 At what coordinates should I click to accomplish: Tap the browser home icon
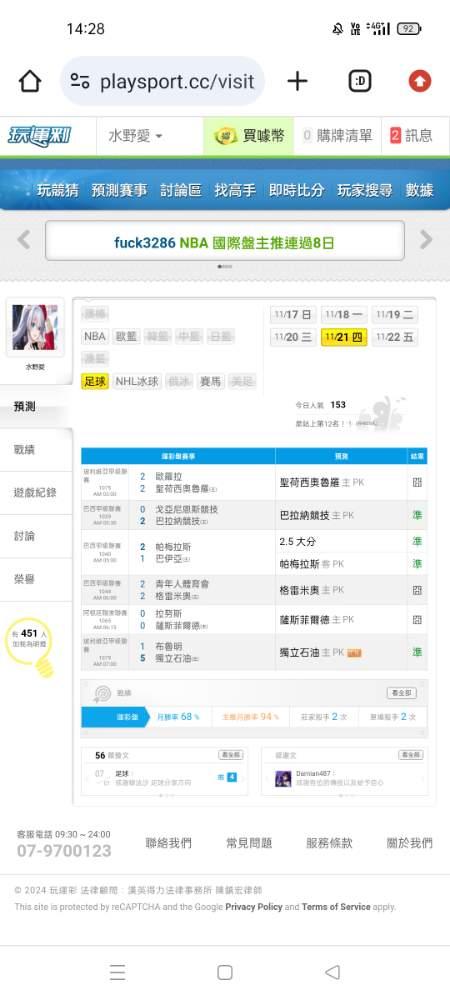tap(29, 81)
